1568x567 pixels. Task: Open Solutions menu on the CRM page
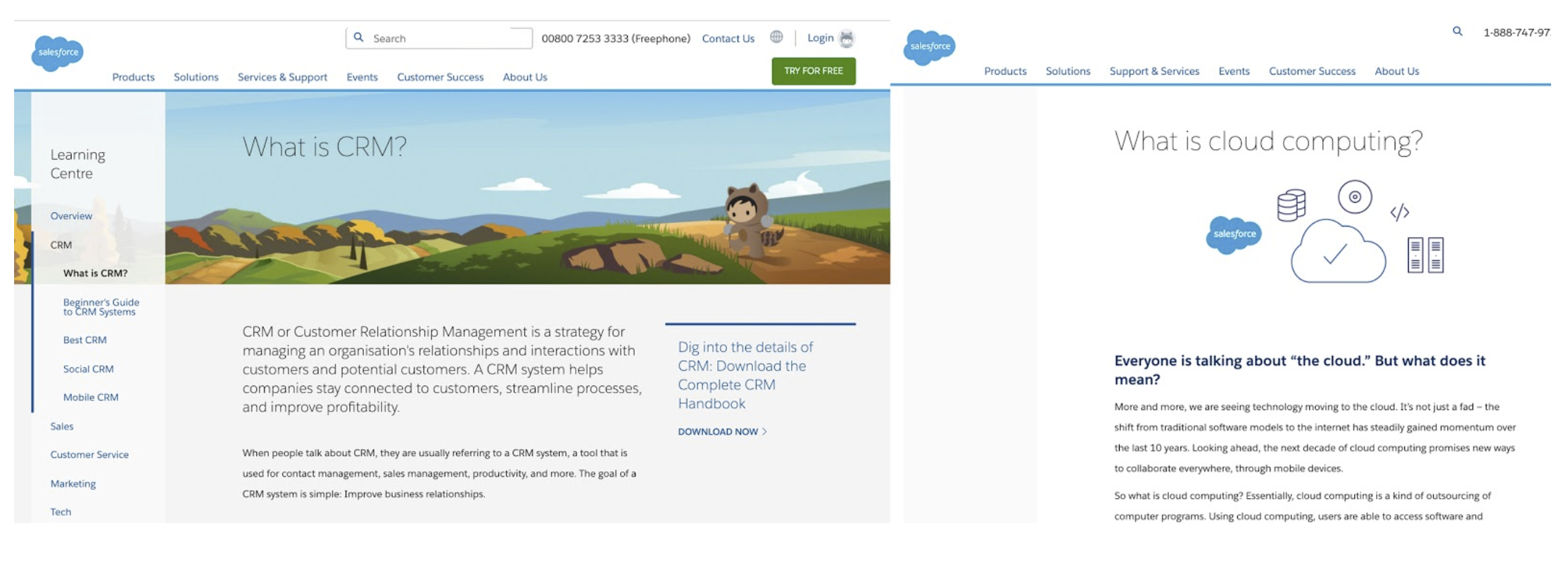coord(196,77)
